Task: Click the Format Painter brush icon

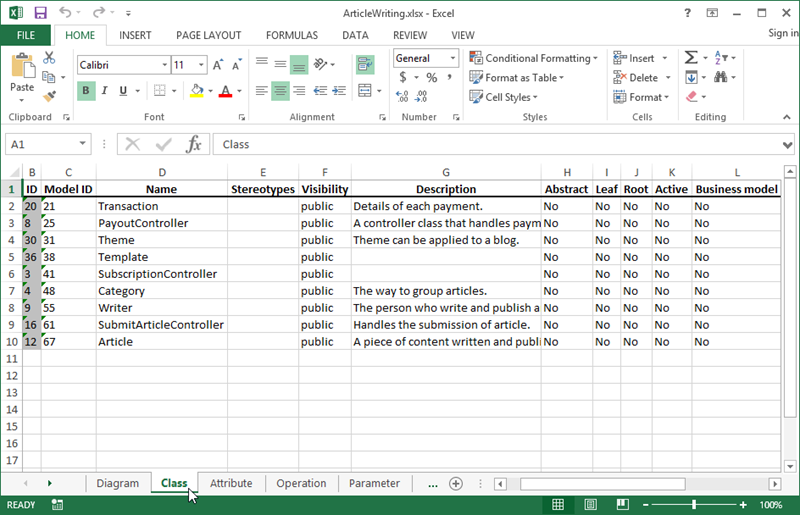Action: [49, 96]
